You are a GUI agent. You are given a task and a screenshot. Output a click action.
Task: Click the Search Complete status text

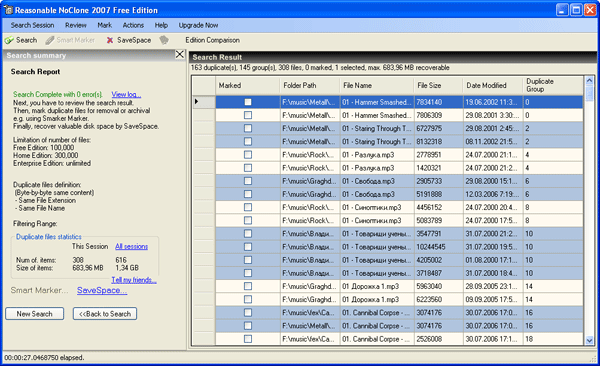click(58, 94)
